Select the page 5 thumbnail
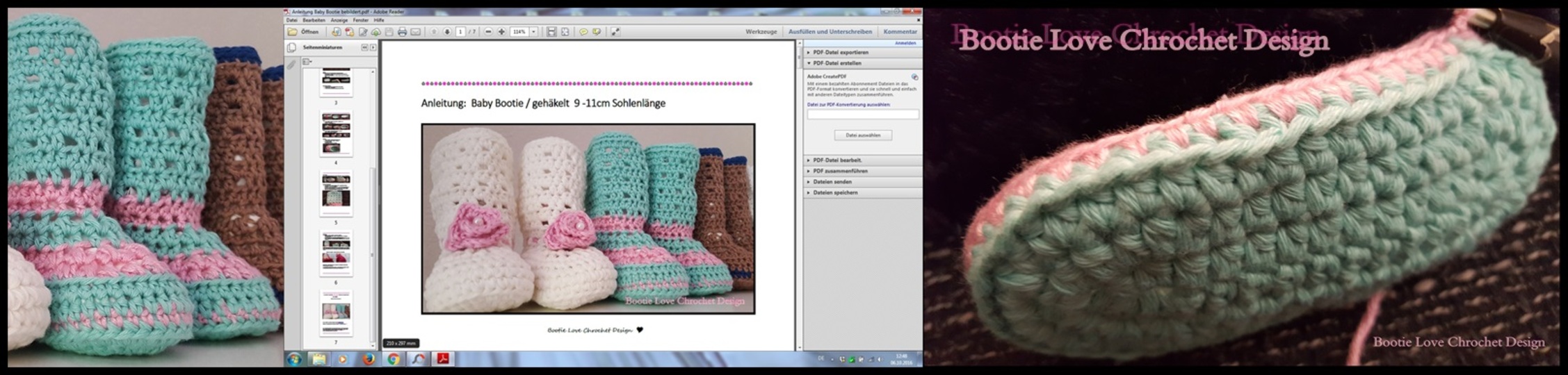 coord(336,192)
